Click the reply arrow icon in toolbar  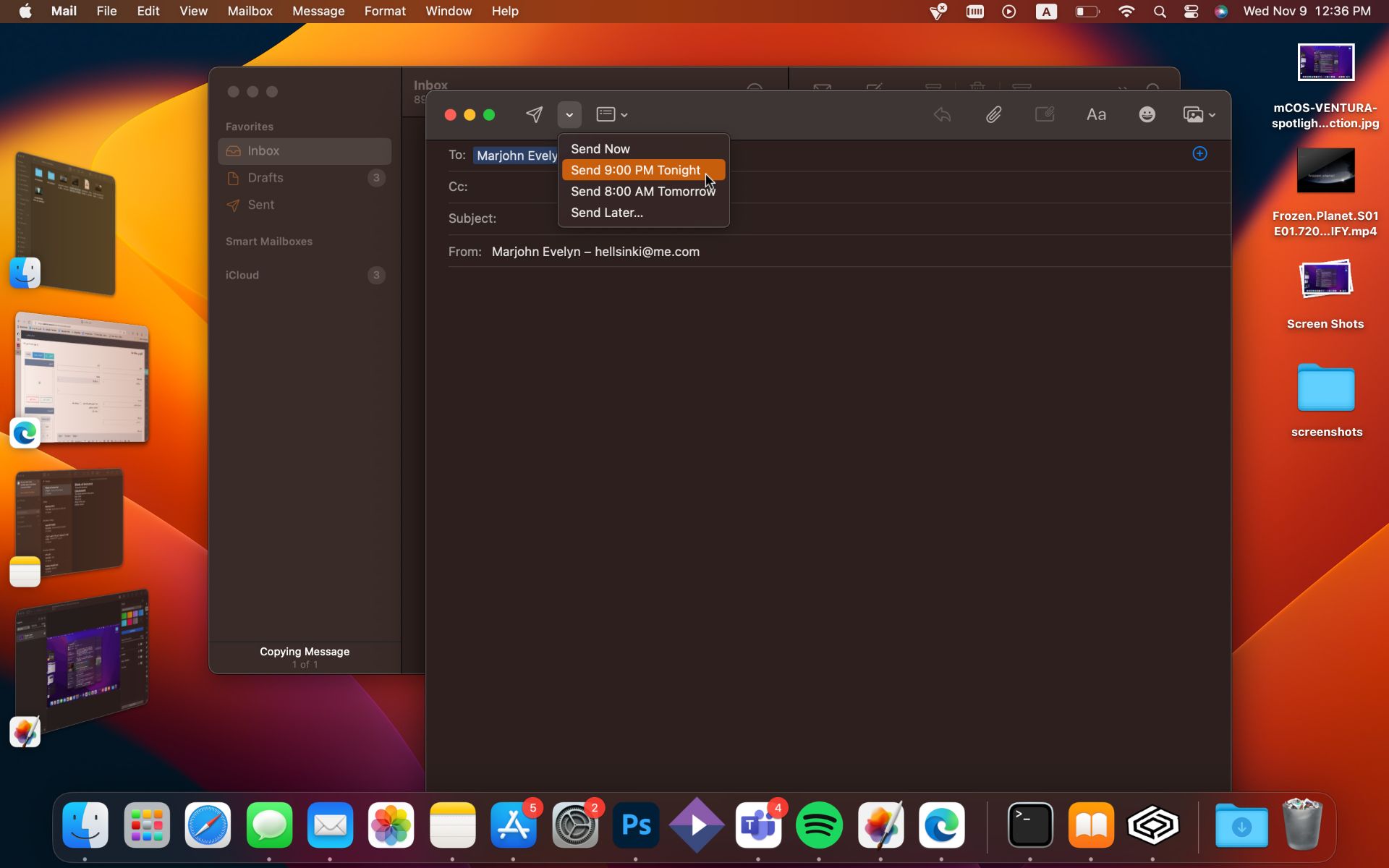(x=942, y=114)
